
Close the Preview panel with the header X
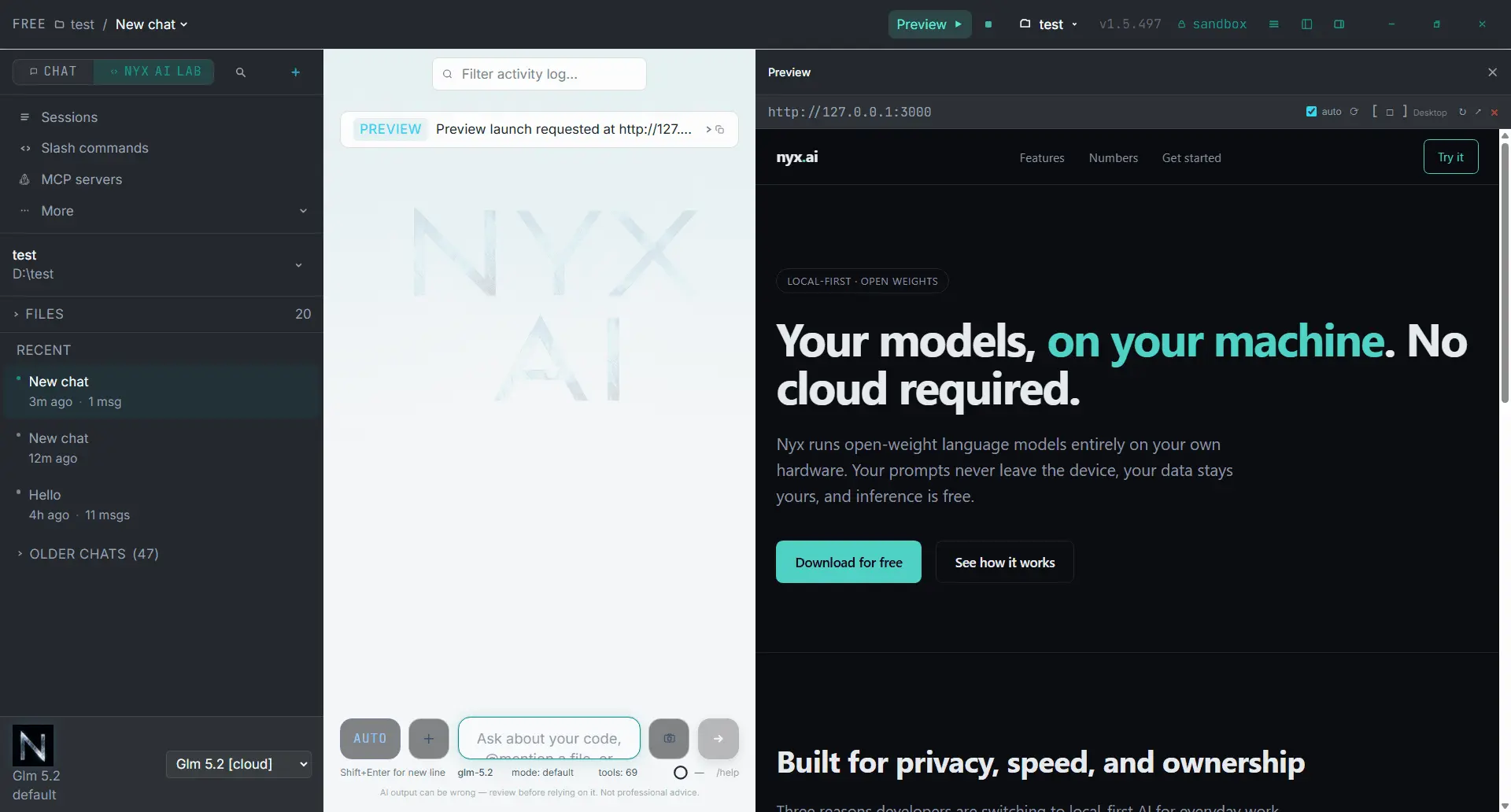point(1493,72)
